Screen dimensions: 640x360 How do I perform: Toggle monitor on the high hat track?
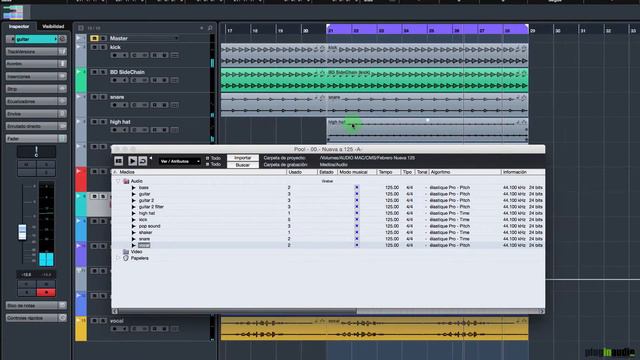(124, 130)
